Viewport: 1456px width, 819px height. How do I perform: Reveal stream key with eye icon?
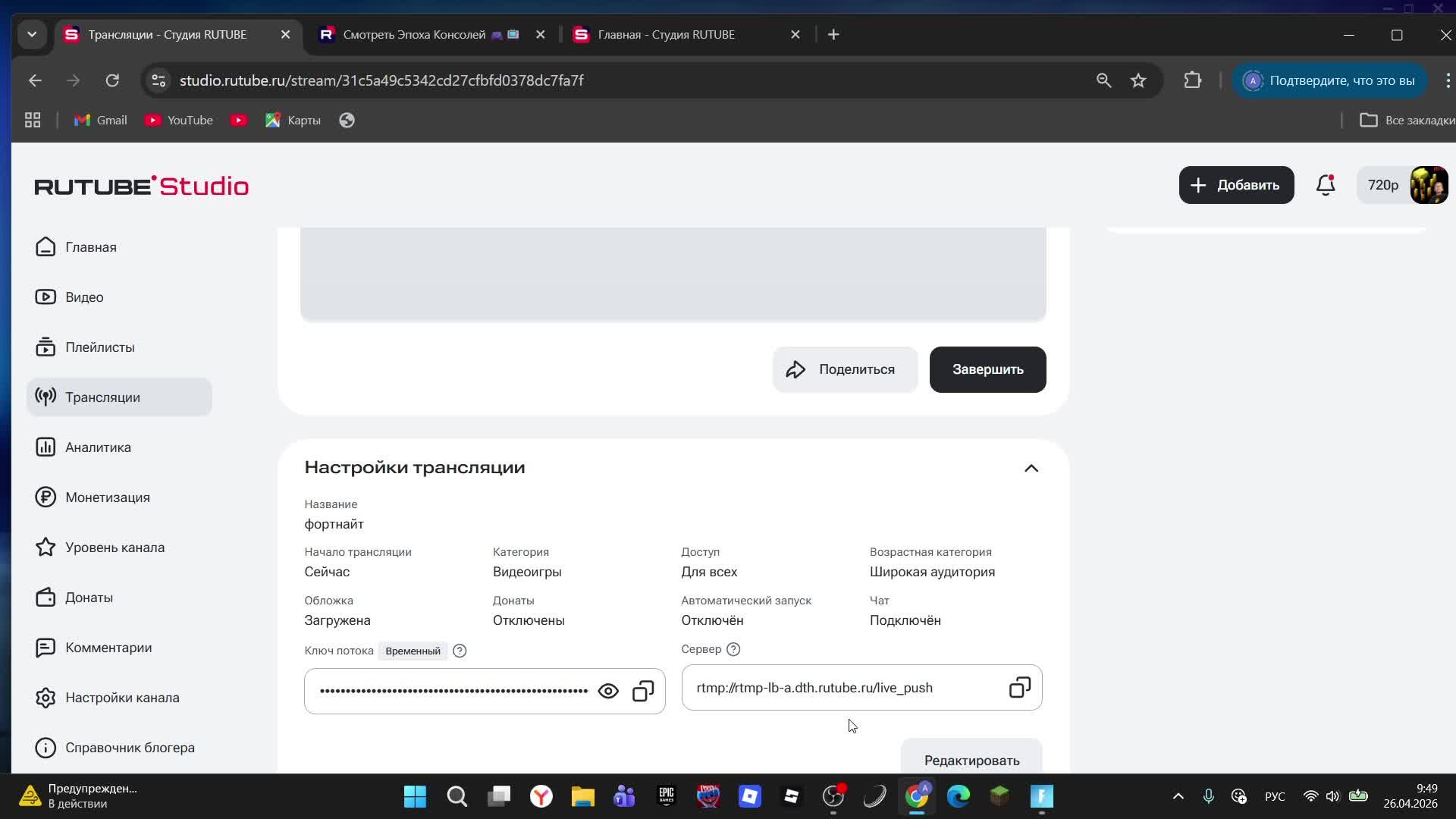tap(608, 691)
